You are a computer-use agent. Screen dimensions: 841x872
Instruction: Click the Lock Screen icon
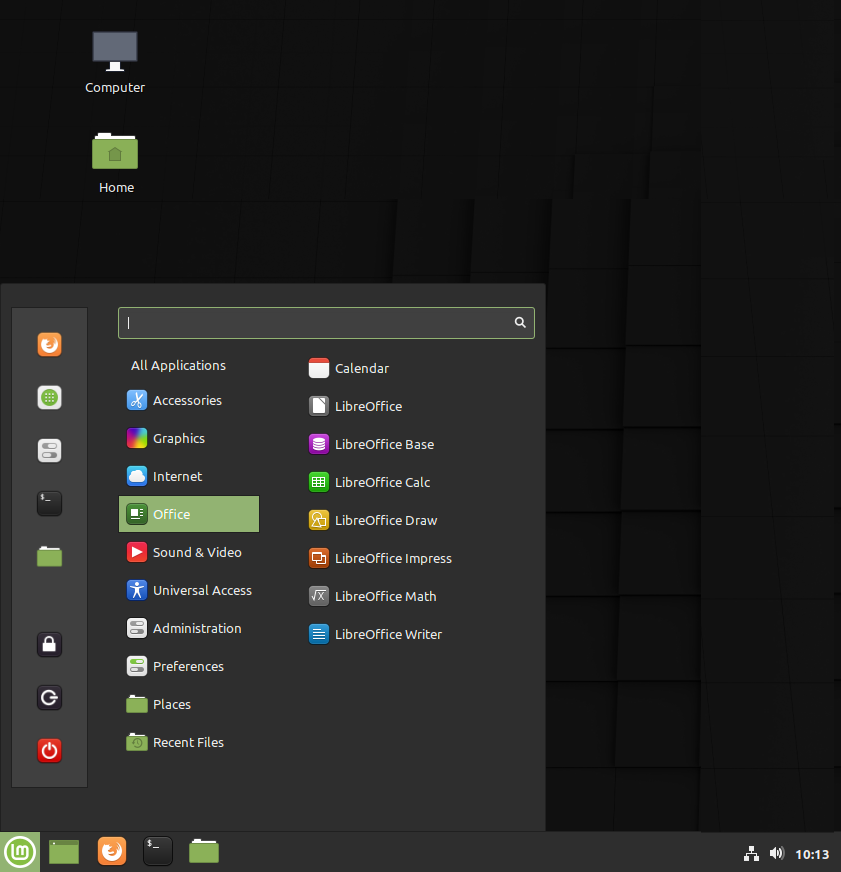tap(50, 645)
